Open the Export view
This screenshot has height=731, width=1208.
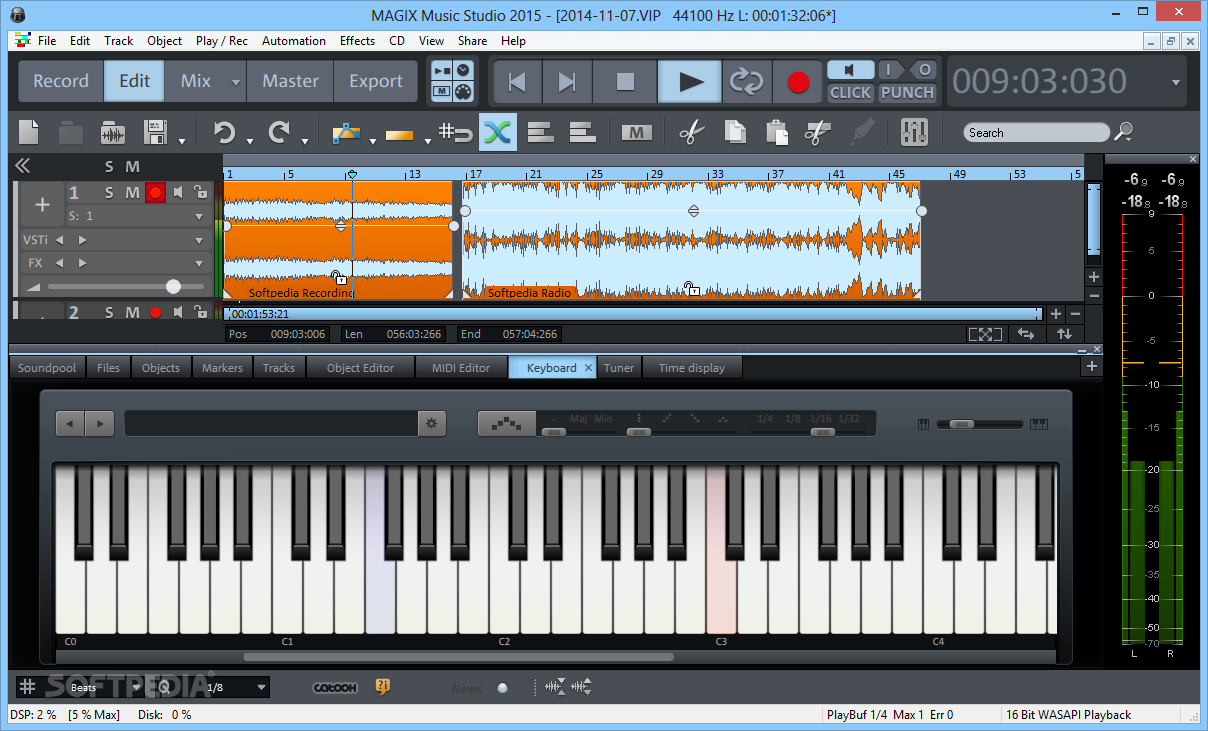[376, 81]
